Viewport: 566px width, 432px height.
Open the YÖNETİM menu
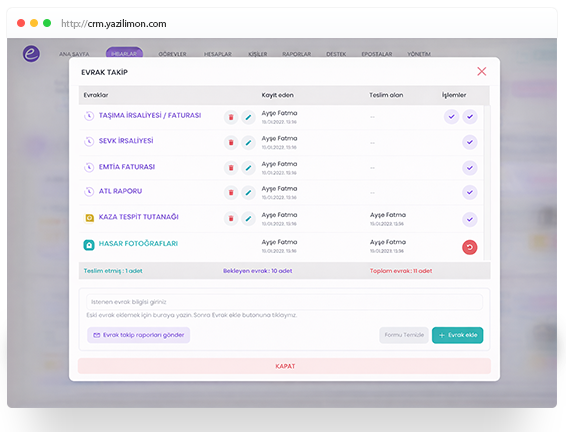point(419,54)
